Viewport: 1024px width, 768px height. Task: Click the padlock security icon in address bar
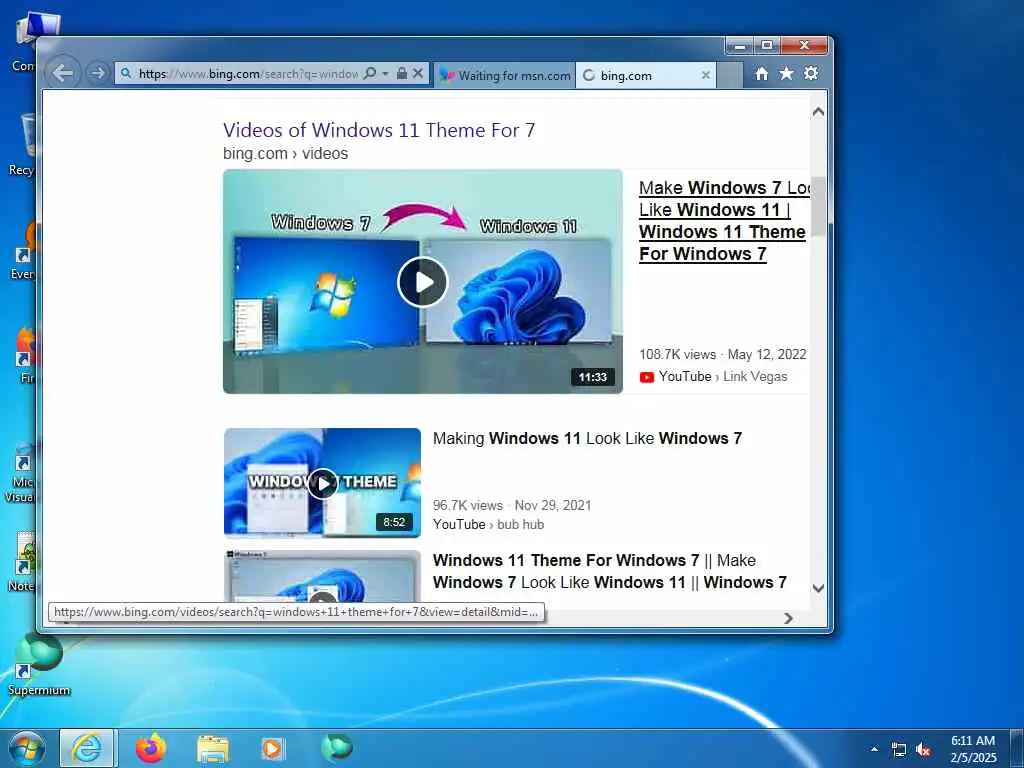tap(402, 73)
